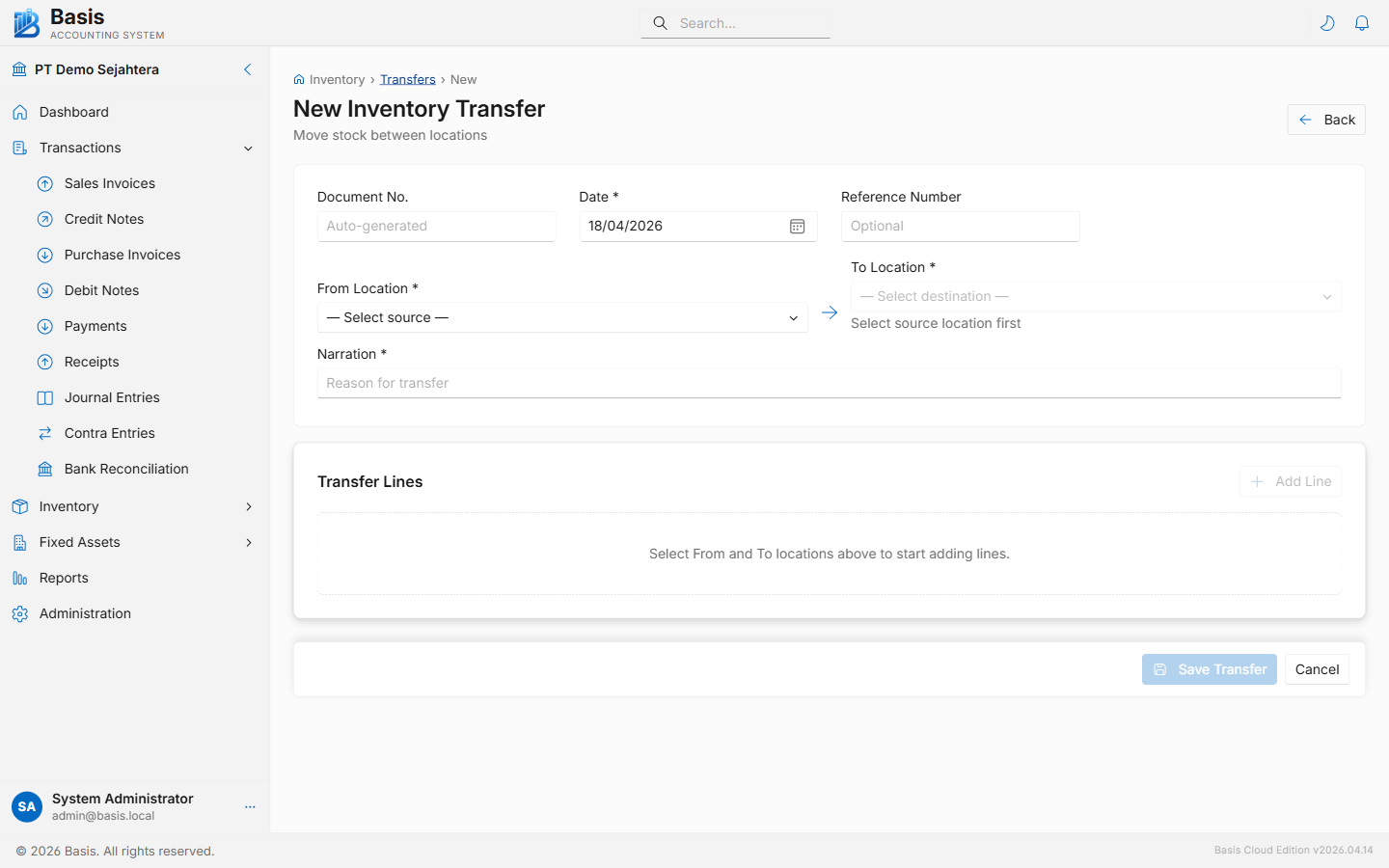Screen dimensions: 1389x868
Task: Click the home icon in the breadcrumb
Action: [x=300, y=78]
